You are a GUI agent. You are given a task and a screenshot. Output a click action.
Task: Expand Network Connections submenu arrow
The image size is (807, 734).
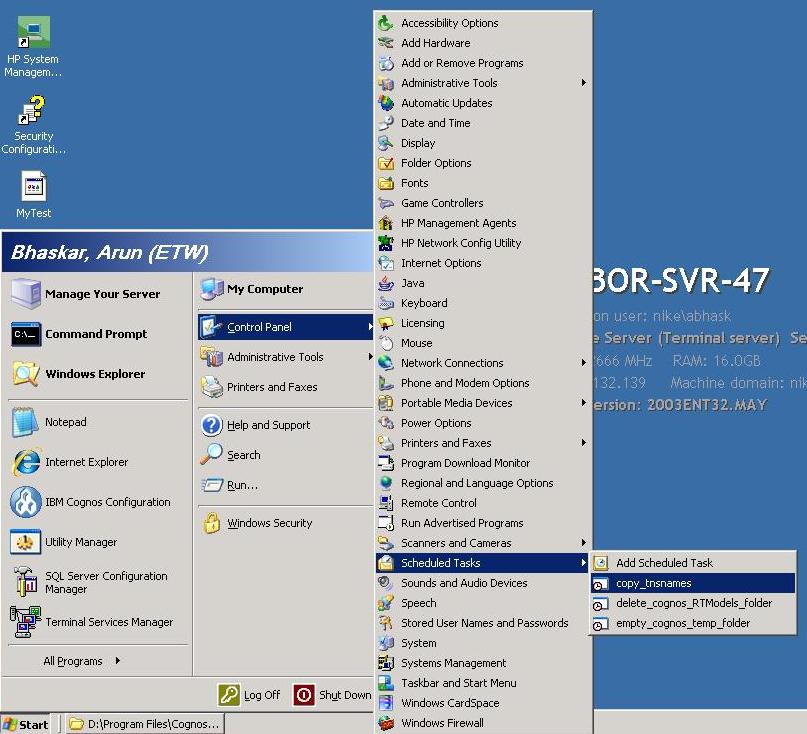click(584, 362)
